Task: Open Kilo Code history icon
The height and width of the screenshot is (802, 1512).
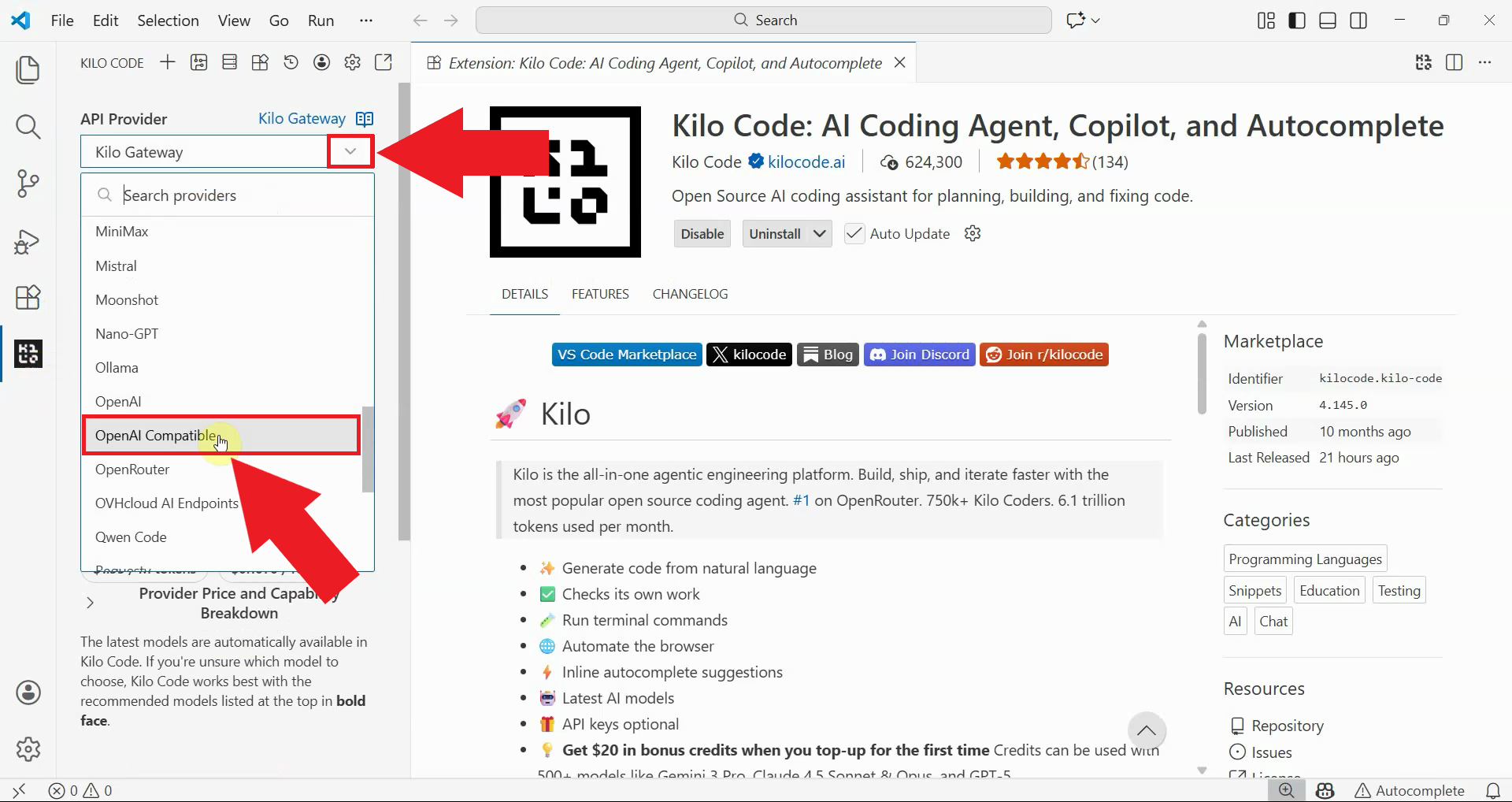Action: click(x=291, y=62)
